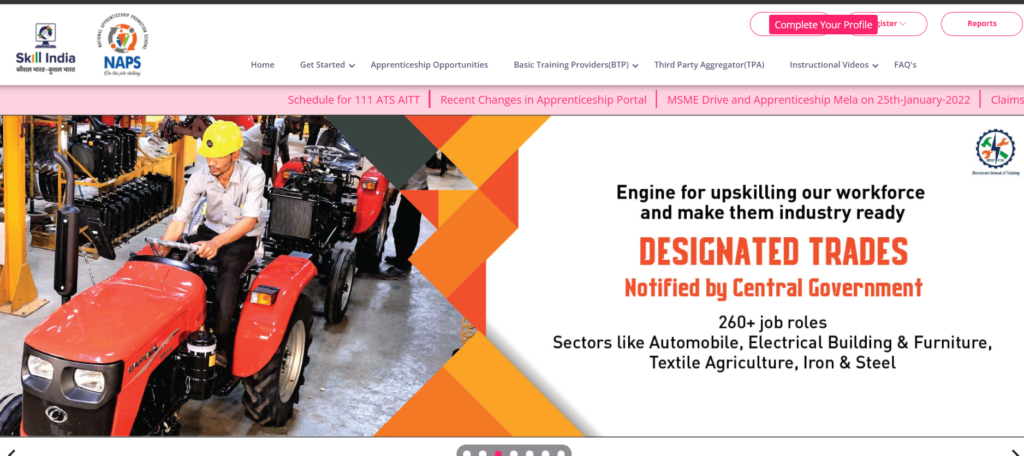1024x456 pixels.
Task: Click the Reports button
Action: (982, 24)
